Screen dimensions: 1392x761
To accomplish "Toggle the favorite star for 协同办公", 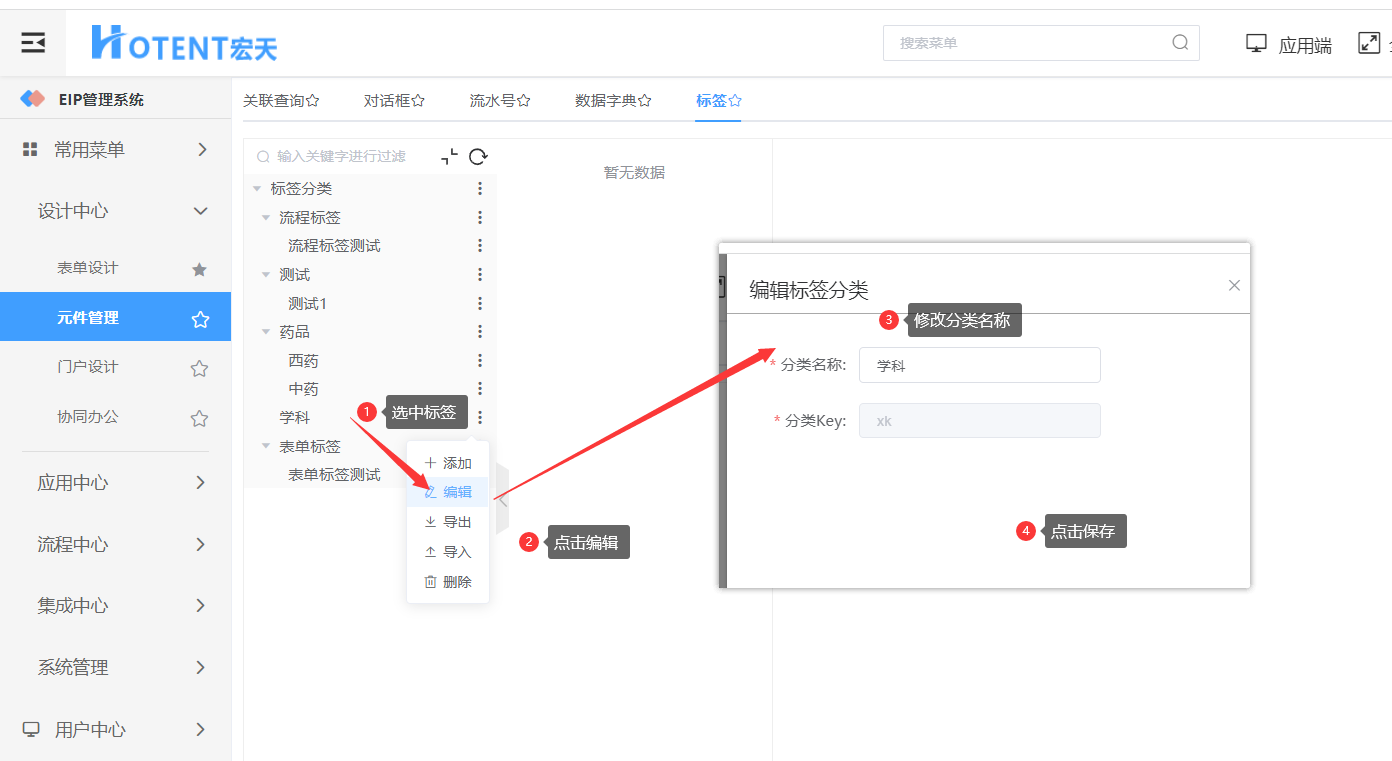I will click(x=199, y=418).
